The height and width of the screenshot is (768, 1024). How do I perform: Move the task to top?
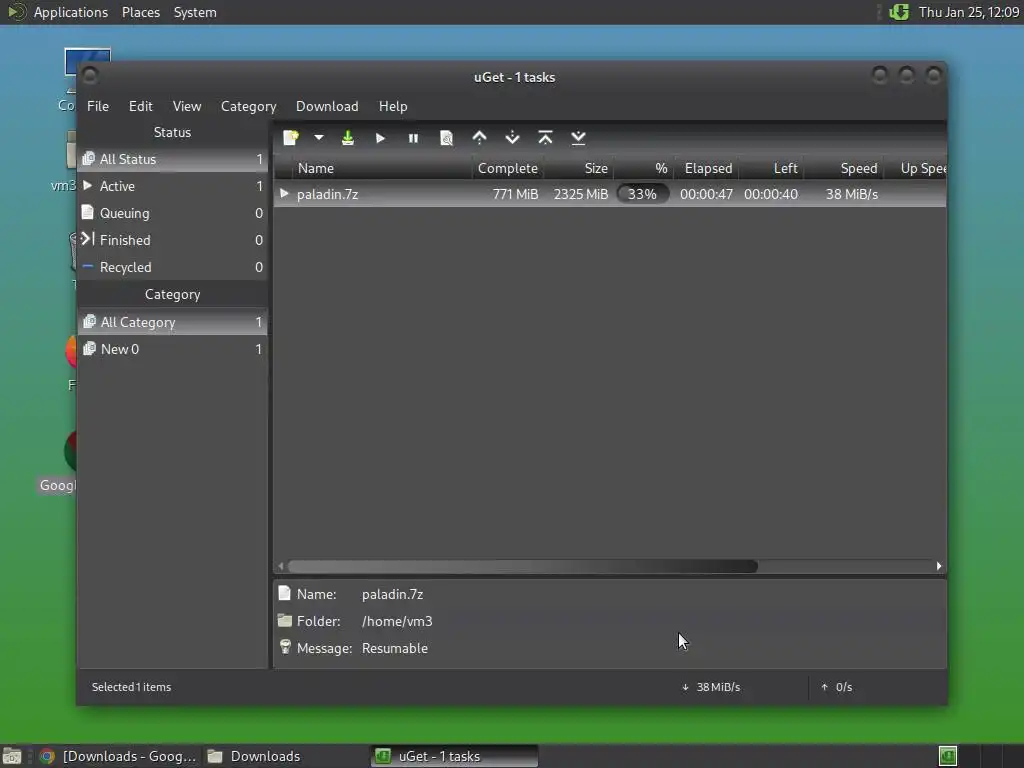pos(545,138)
